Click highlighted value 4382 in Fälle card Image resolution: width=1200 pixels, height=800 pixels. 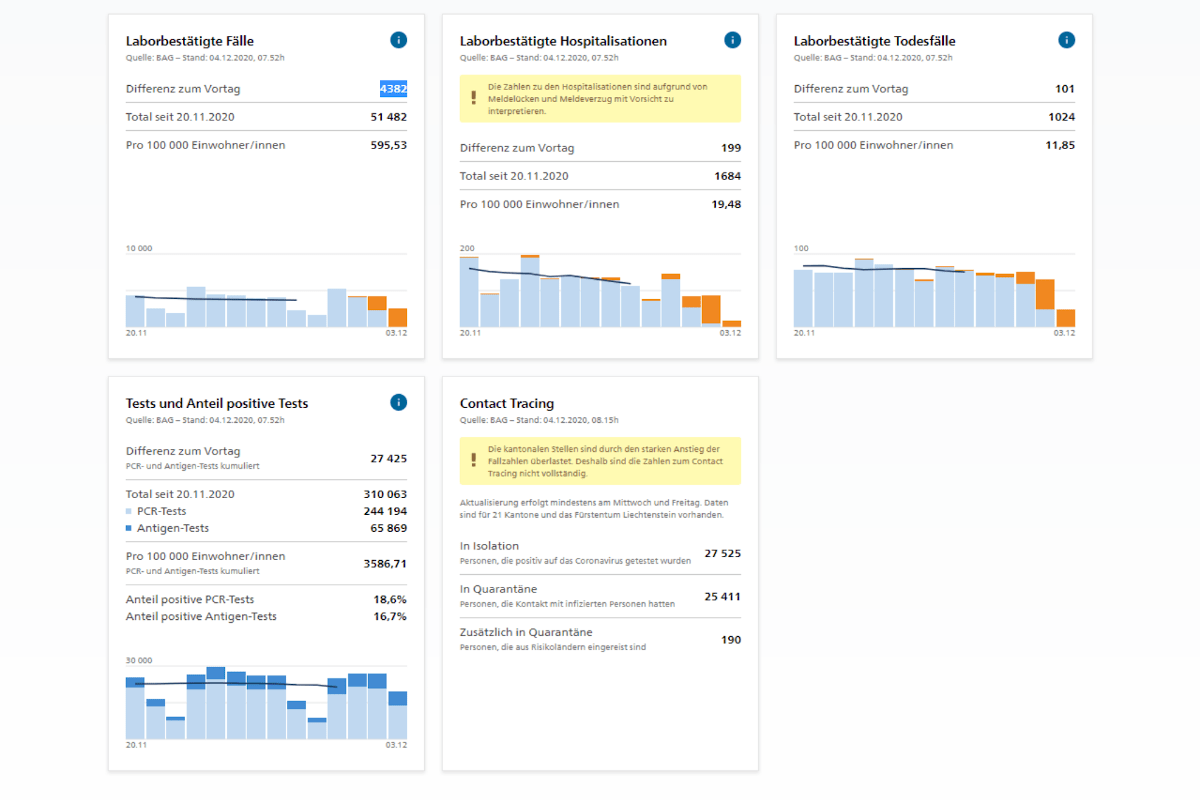(393, 89)
